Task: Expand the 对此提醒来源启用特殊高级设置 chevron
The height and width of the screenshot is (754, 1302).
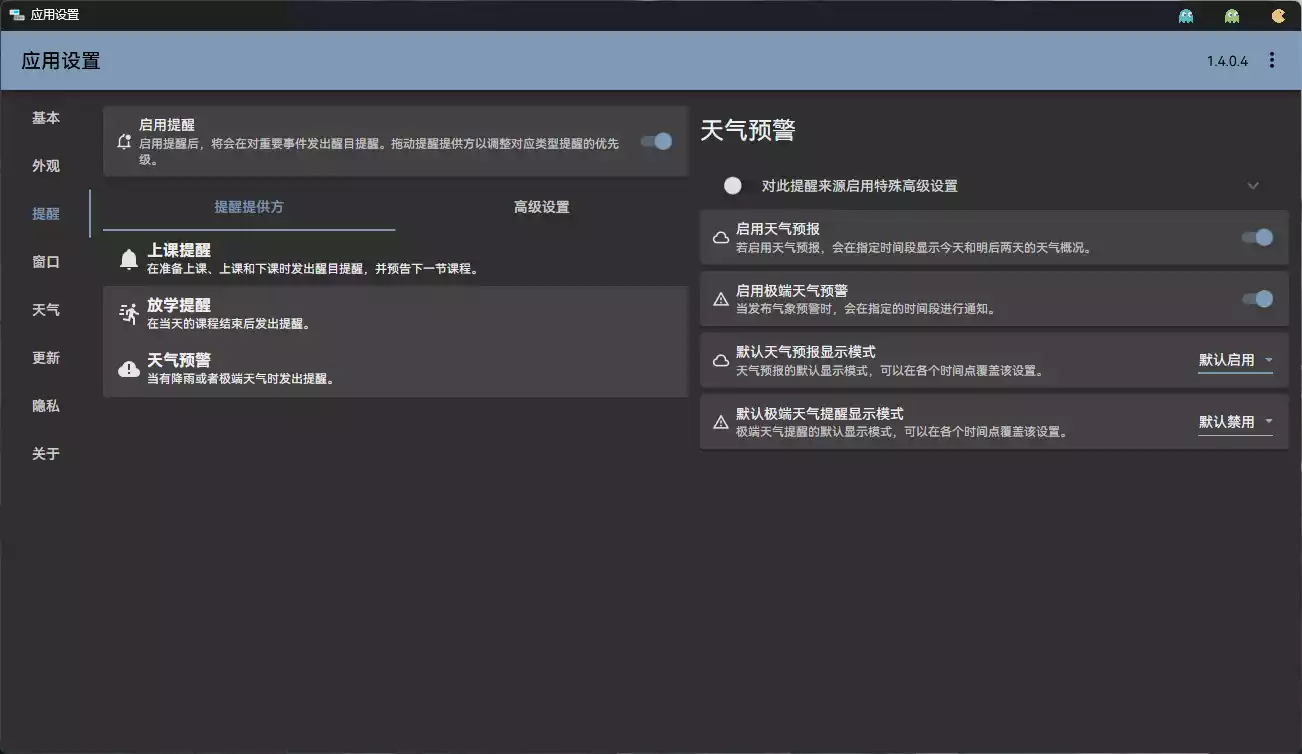Action: pos(1253,185)
